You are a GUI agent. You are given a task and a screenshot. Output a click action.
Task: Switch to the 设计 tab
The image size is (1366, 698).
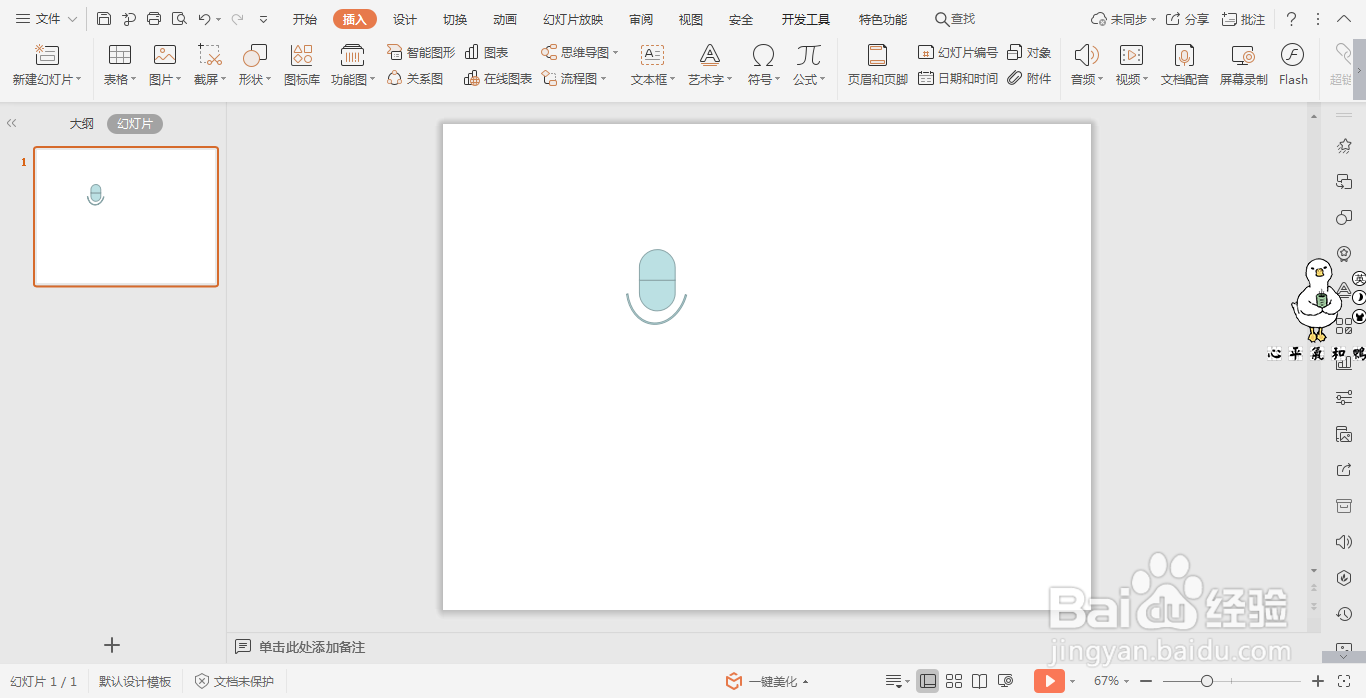click(405, 19)
